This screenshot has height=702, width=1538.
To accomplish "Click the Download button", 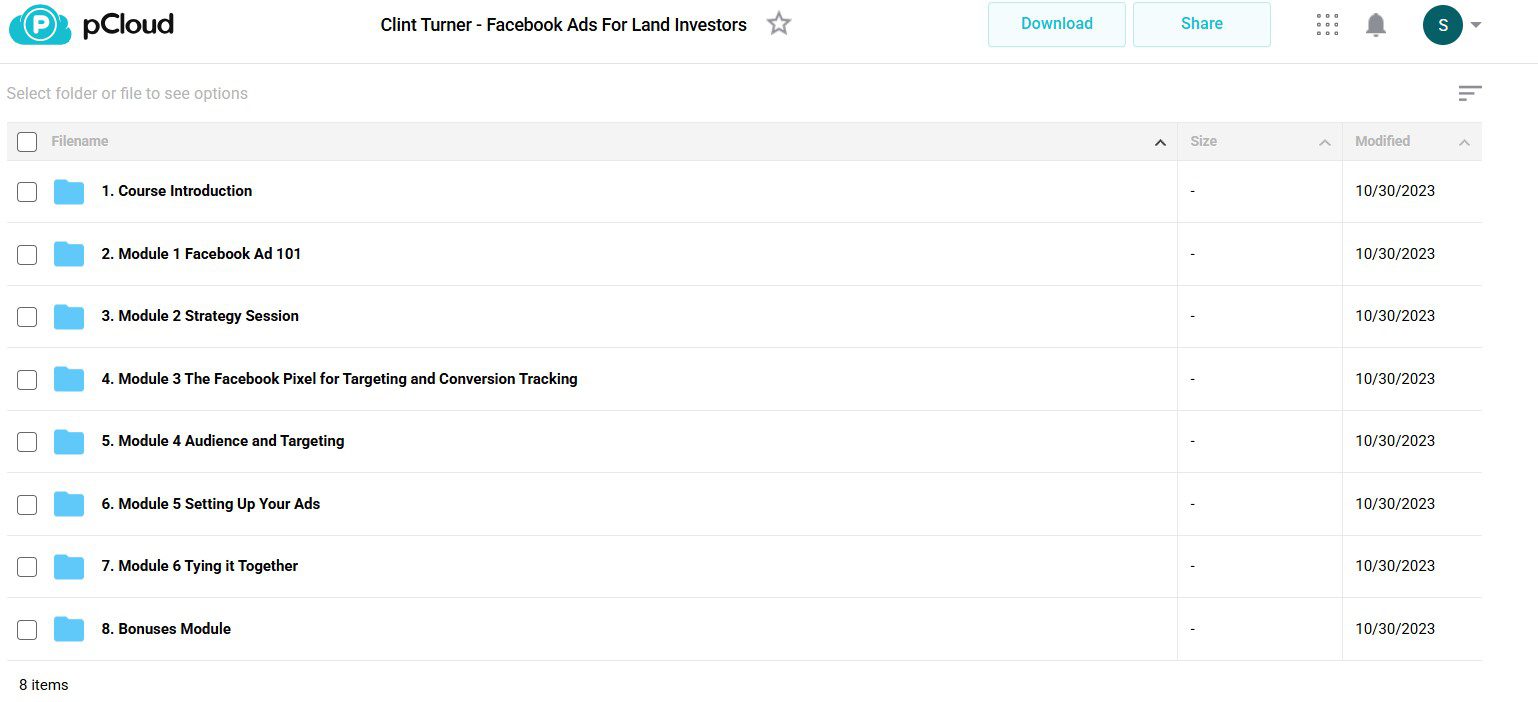I will (x=1057, y=24).
